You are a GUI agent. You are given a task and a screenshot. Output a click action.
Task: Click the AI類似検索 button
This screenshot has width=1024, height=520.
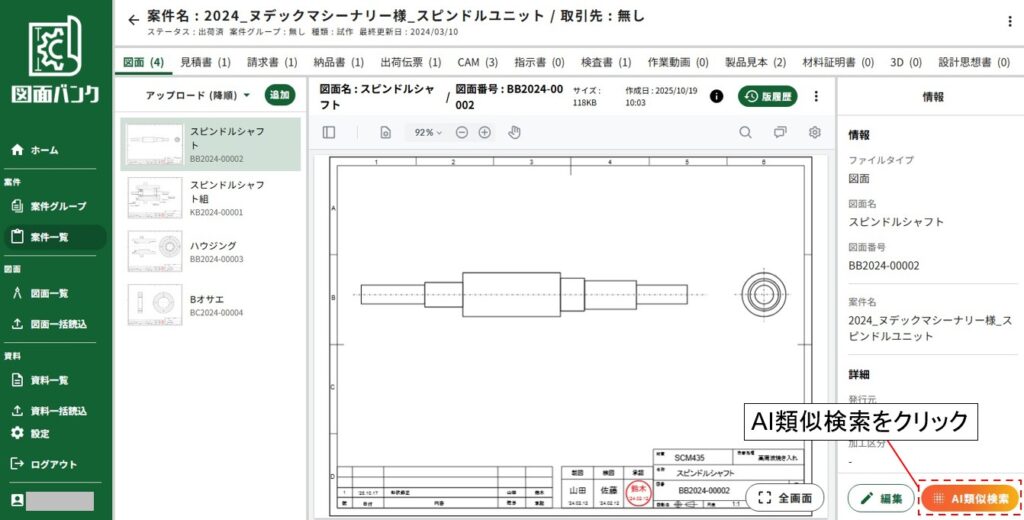970,498
